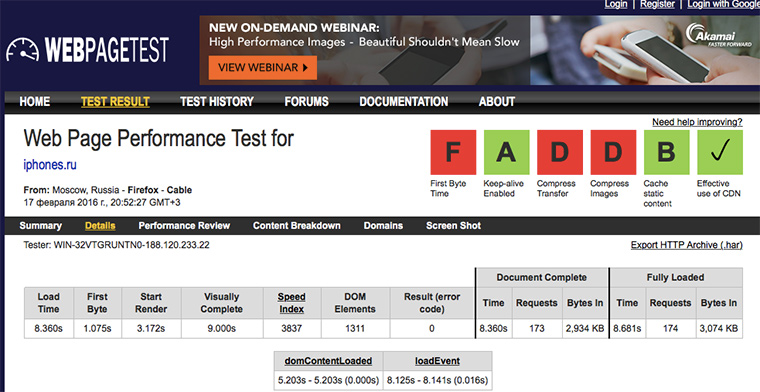Viewport: 760px width, 392px height.
Task: Click the Start Render column header
Action: 151,303
